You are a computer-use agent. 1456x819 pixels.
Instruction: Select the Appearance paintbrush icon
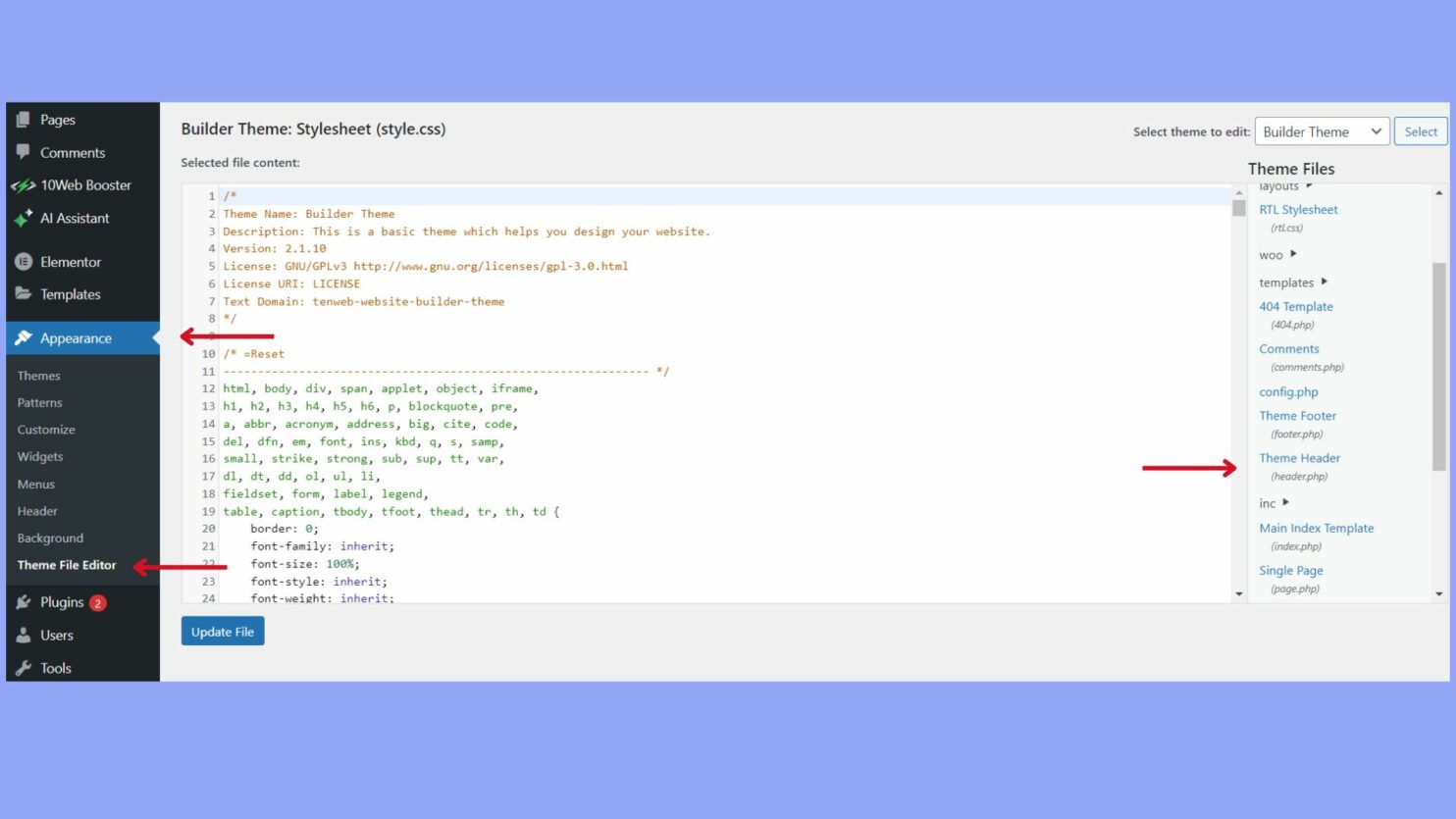pyautogui.click(x=24, y=337)
